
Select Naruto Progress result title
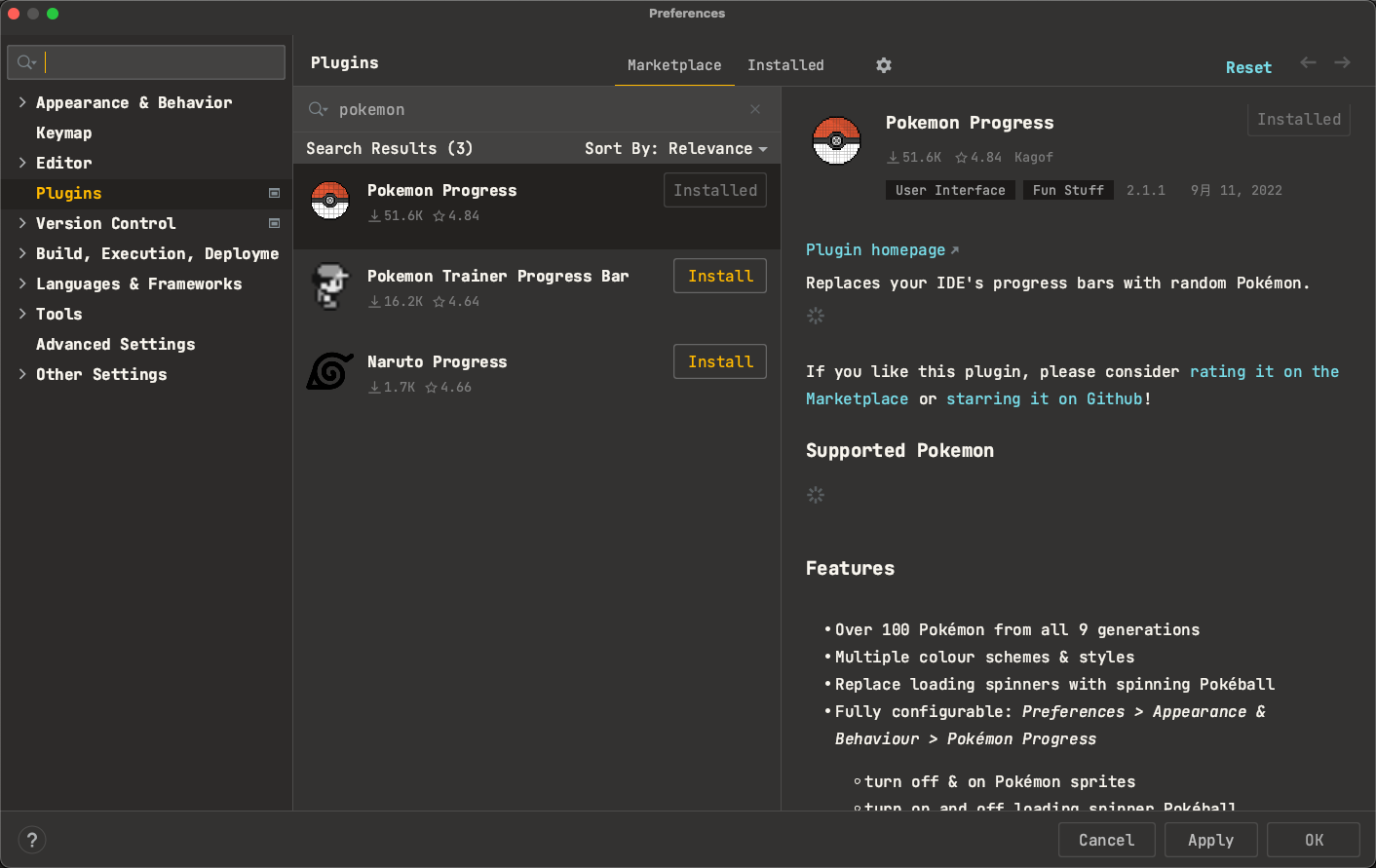tap(437, 361)
